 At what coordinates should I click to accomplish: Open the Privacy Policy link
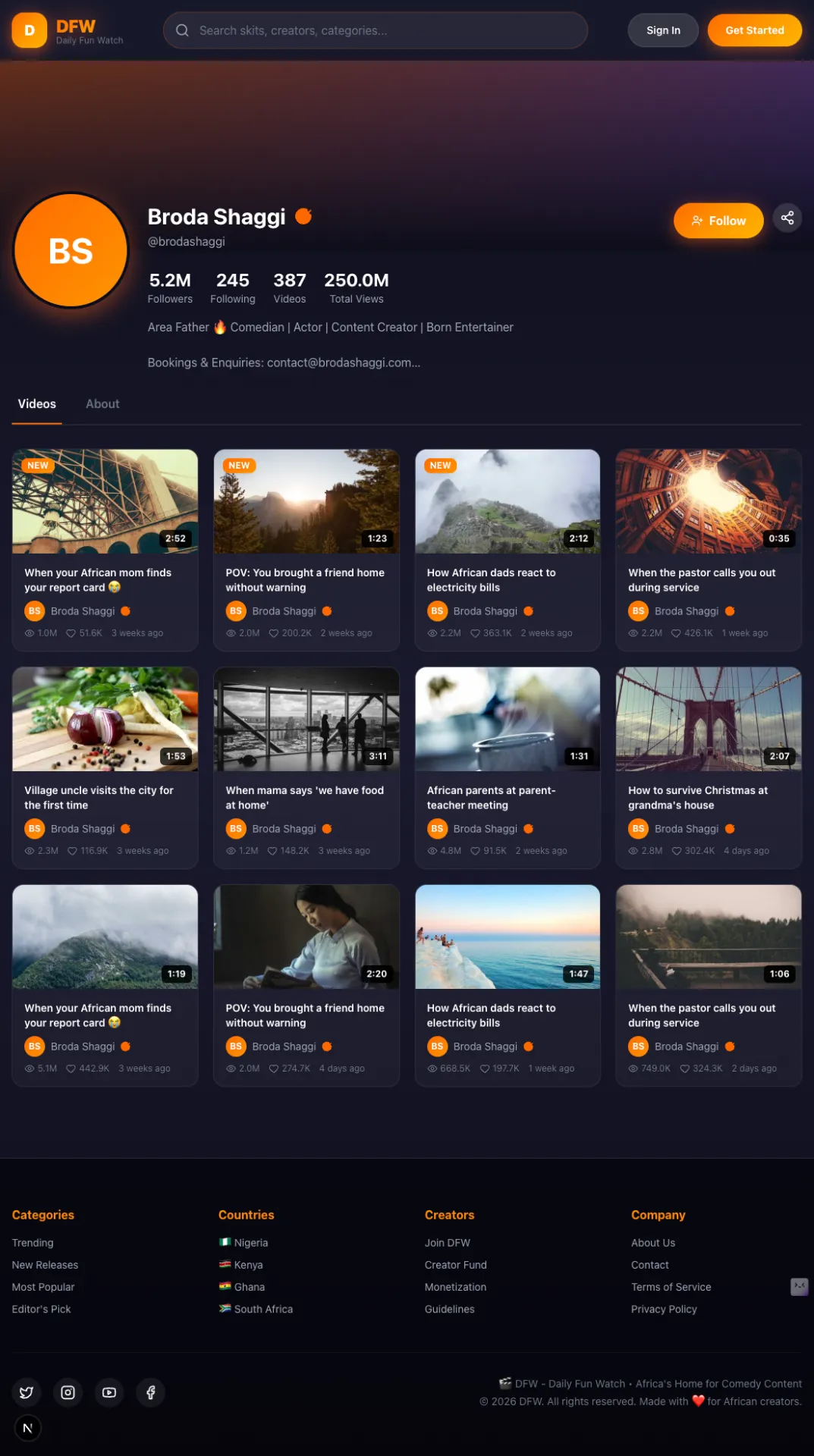click(663, 1309)
